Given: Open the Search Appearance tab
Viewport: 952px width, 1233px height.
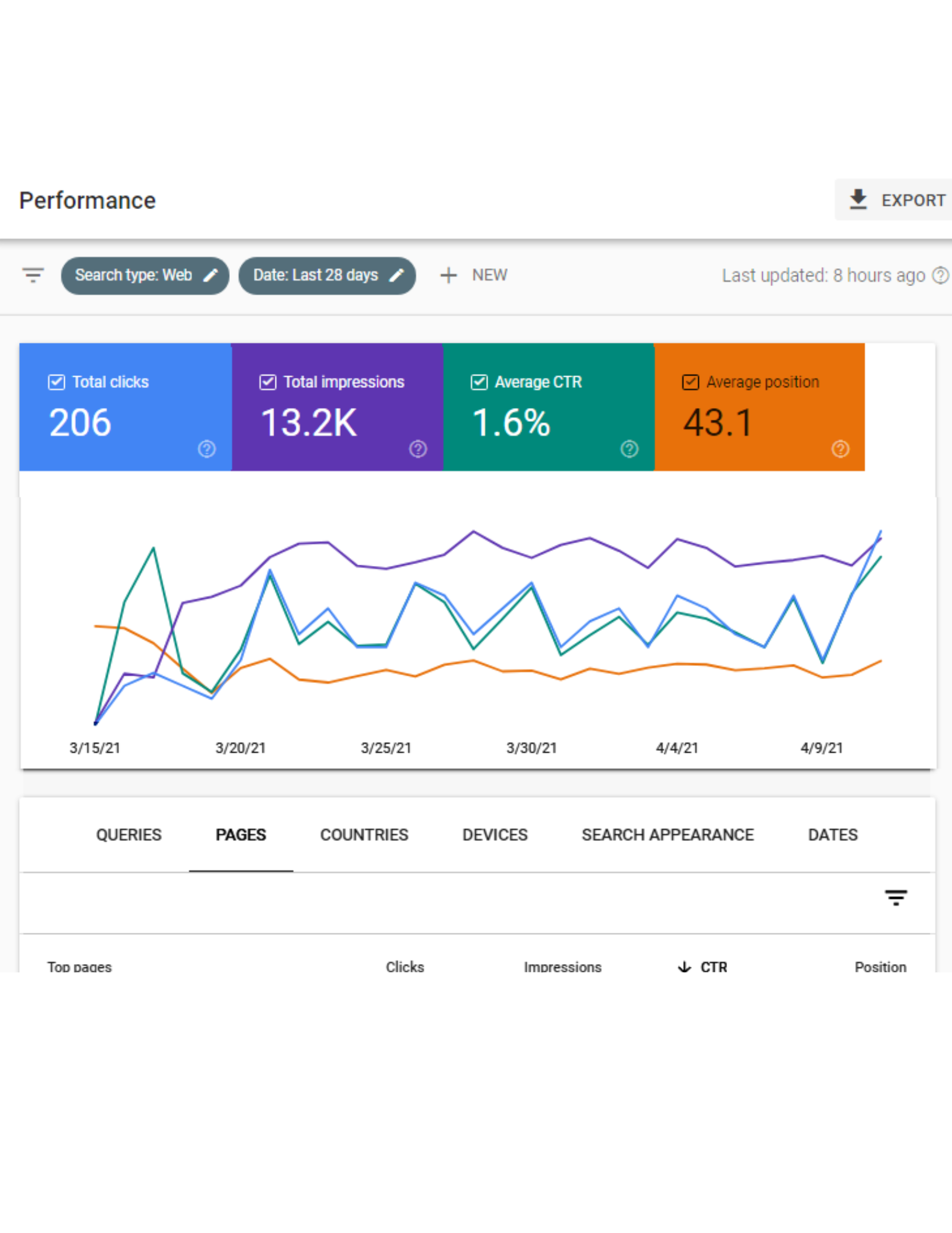Looking at the screenshot, I should 668,835.
